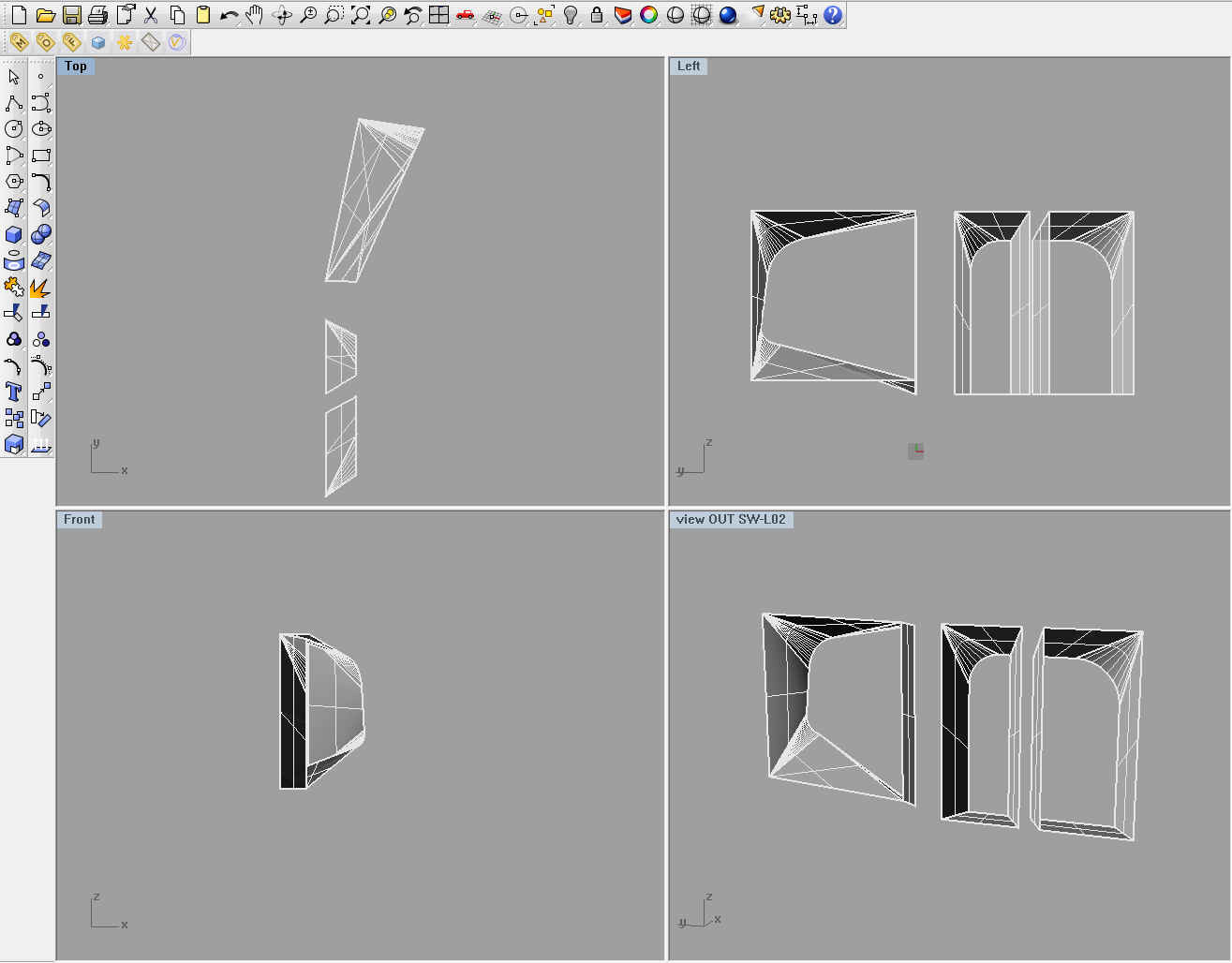1232x963 pixels.
Task: Undo the last action
Action: point(229,15)
